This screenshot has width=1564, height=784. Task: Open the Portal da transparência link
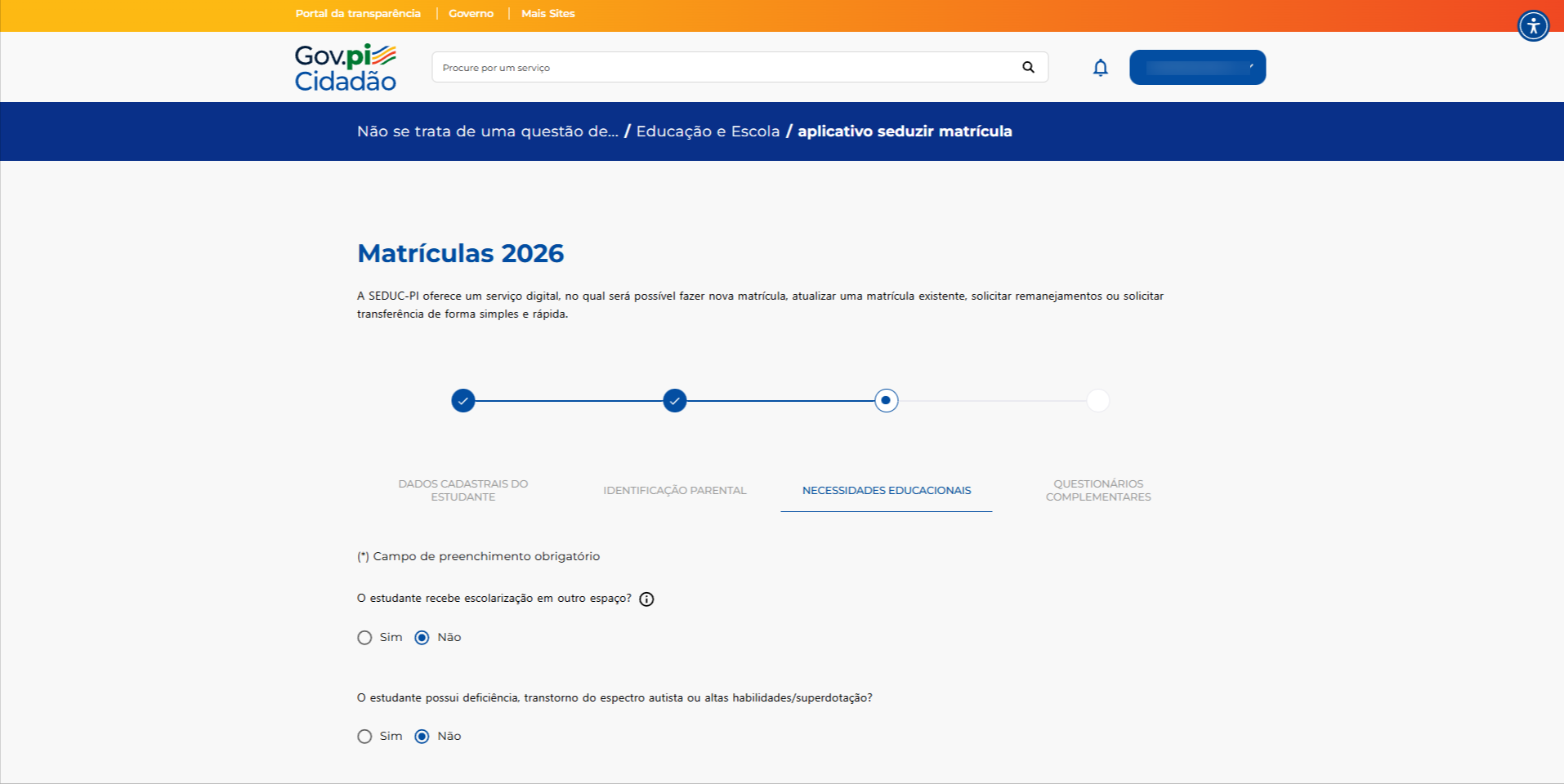point(358,14)
